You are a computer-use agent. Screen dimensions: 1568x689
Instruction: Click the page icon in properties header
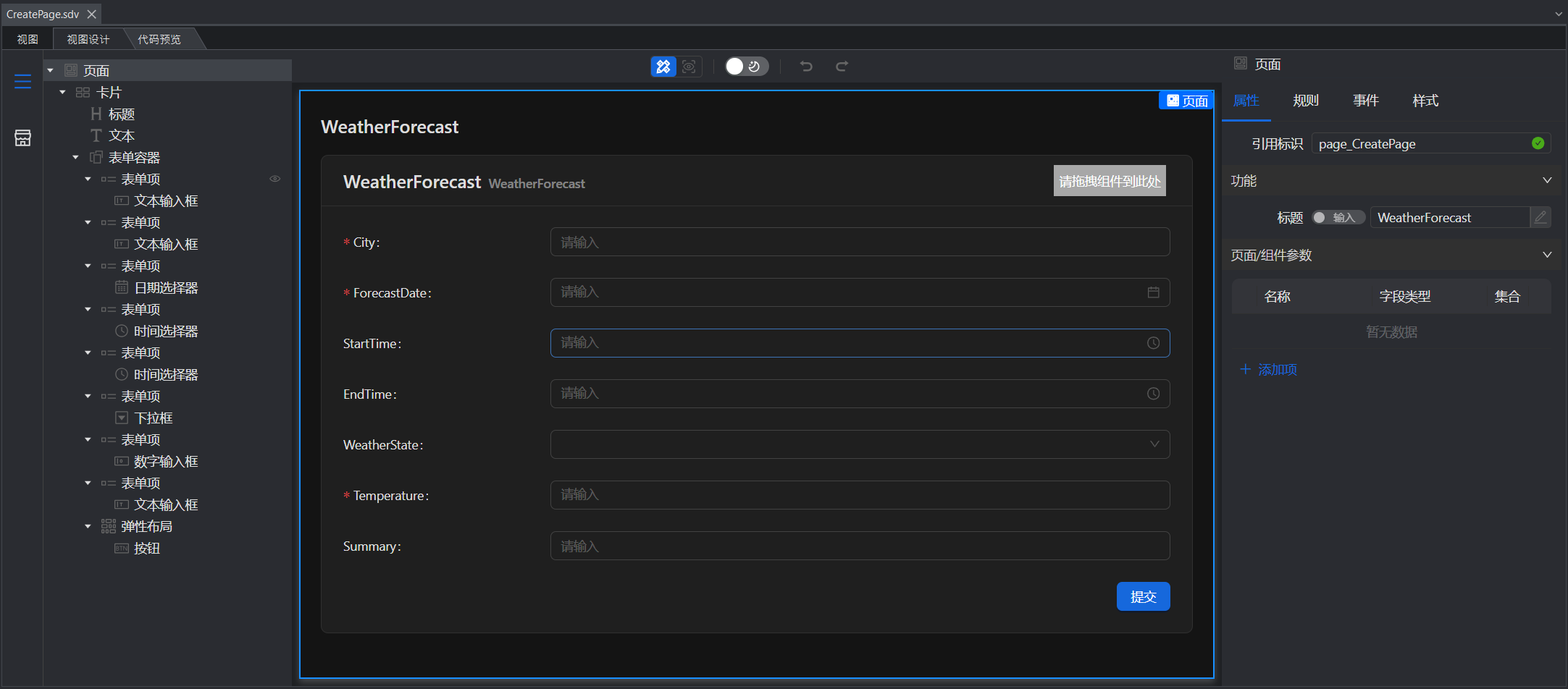[x=1241, y=64]
